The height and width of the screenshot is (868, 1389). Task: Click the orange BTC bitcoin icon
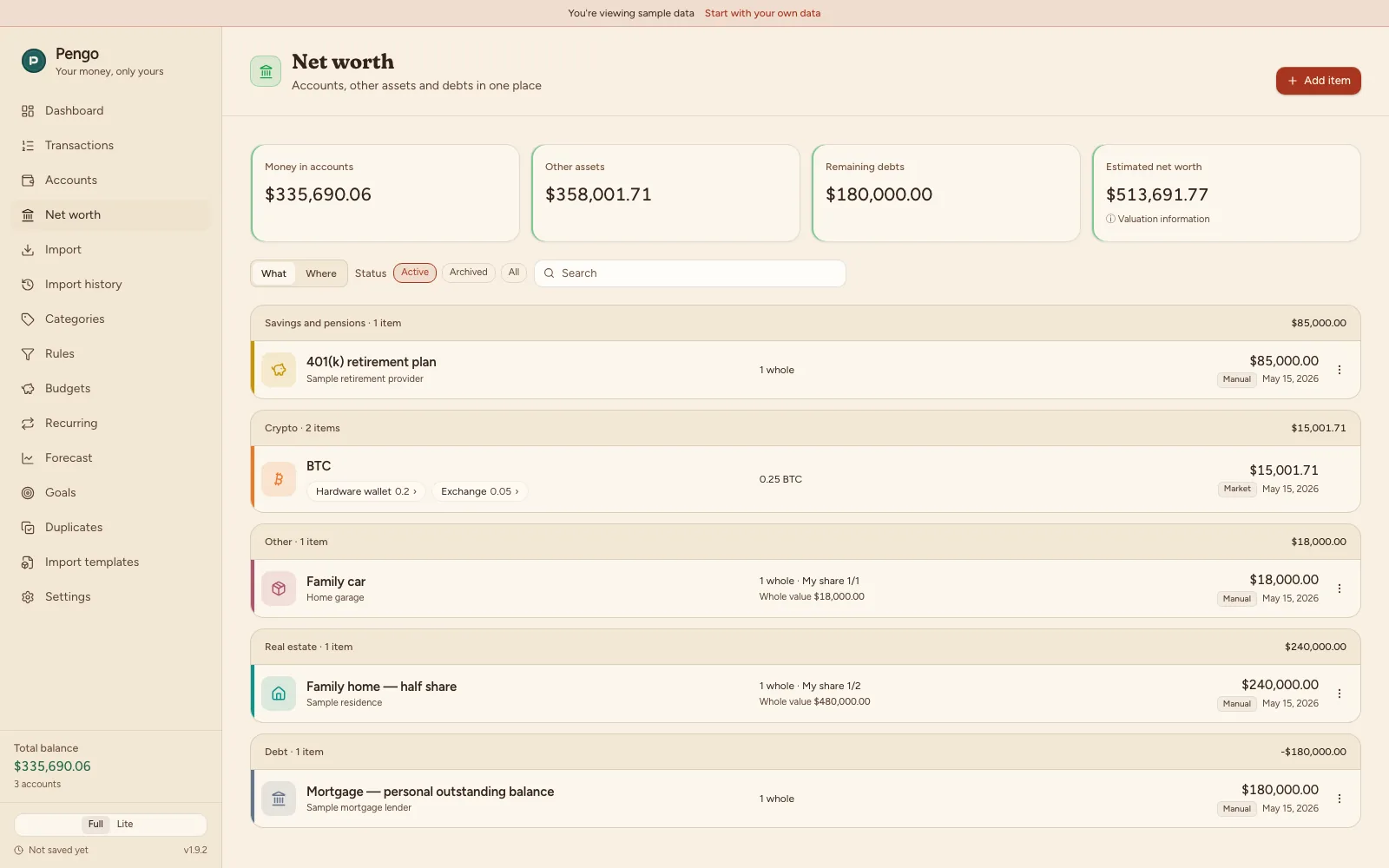pos(279,479)
